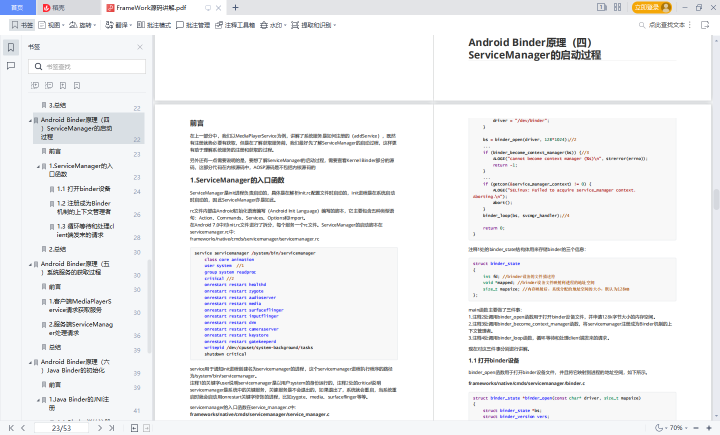720x435 pixels.
Task: Open the 注释工具箱 annotation toolbox
Action: [235, 25]
